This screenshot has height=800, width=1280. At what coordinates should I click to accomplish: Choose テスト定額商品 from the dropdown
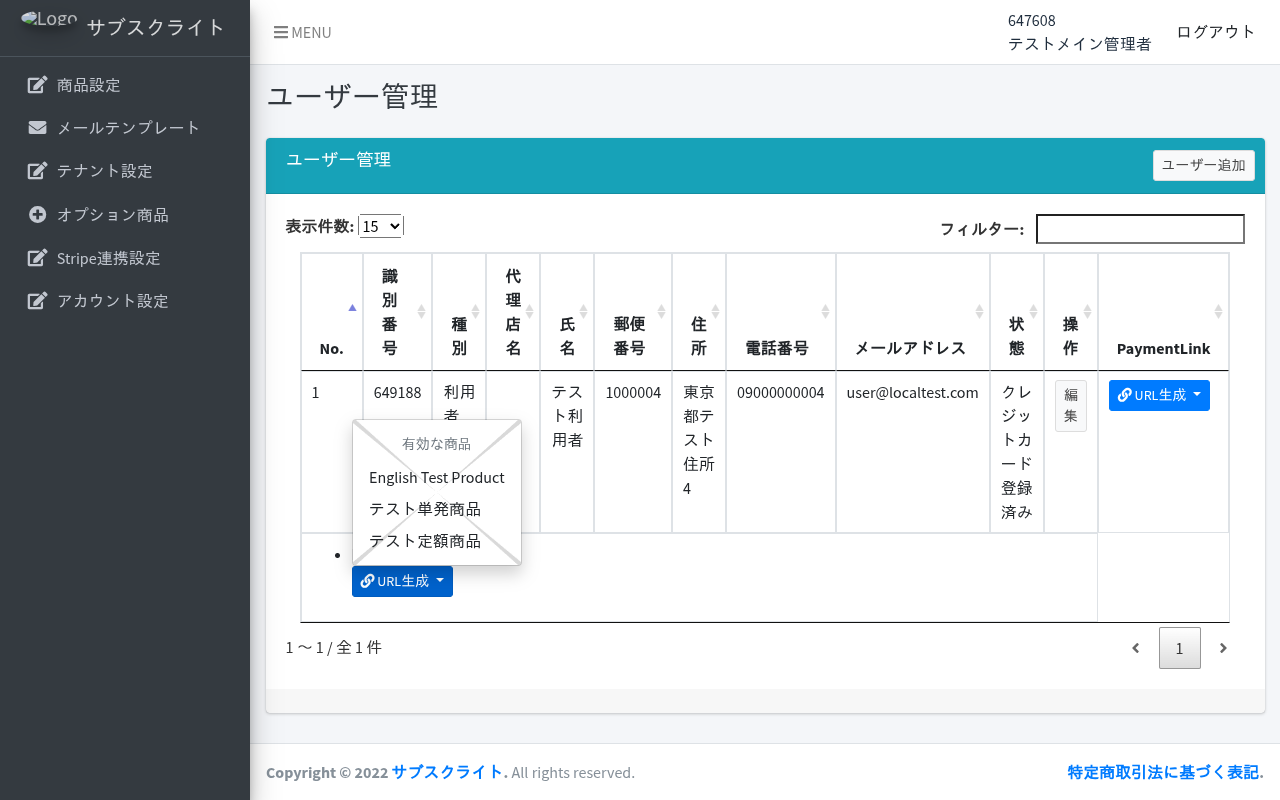coord(425,541)
